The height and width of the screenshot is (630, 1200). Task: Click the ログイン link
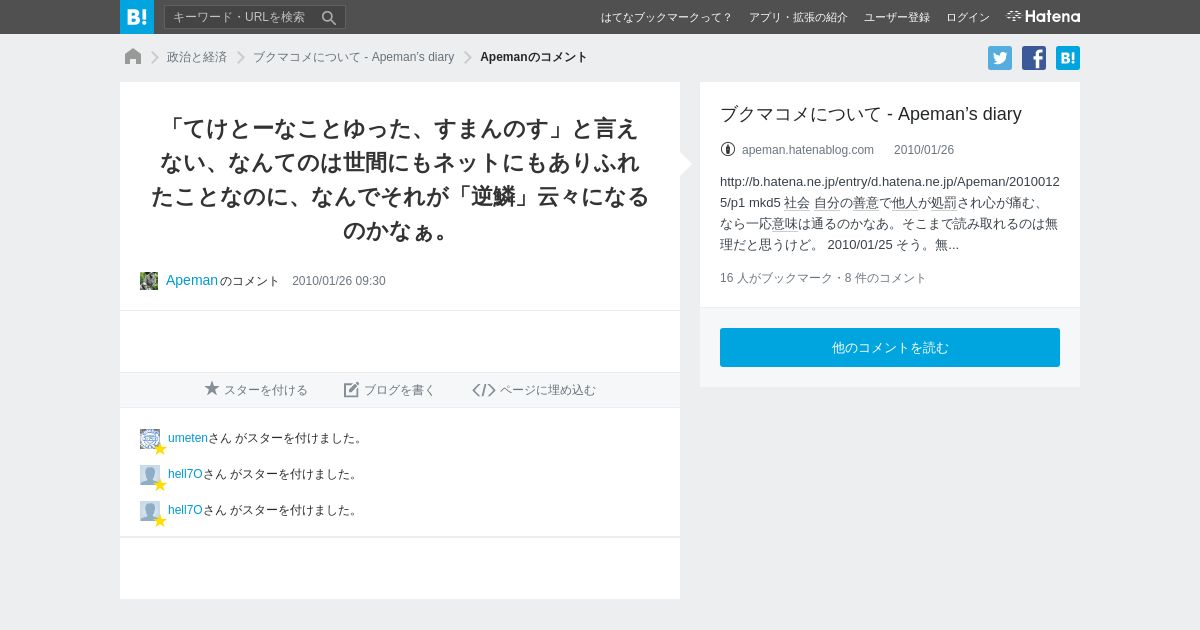[968, 17]
